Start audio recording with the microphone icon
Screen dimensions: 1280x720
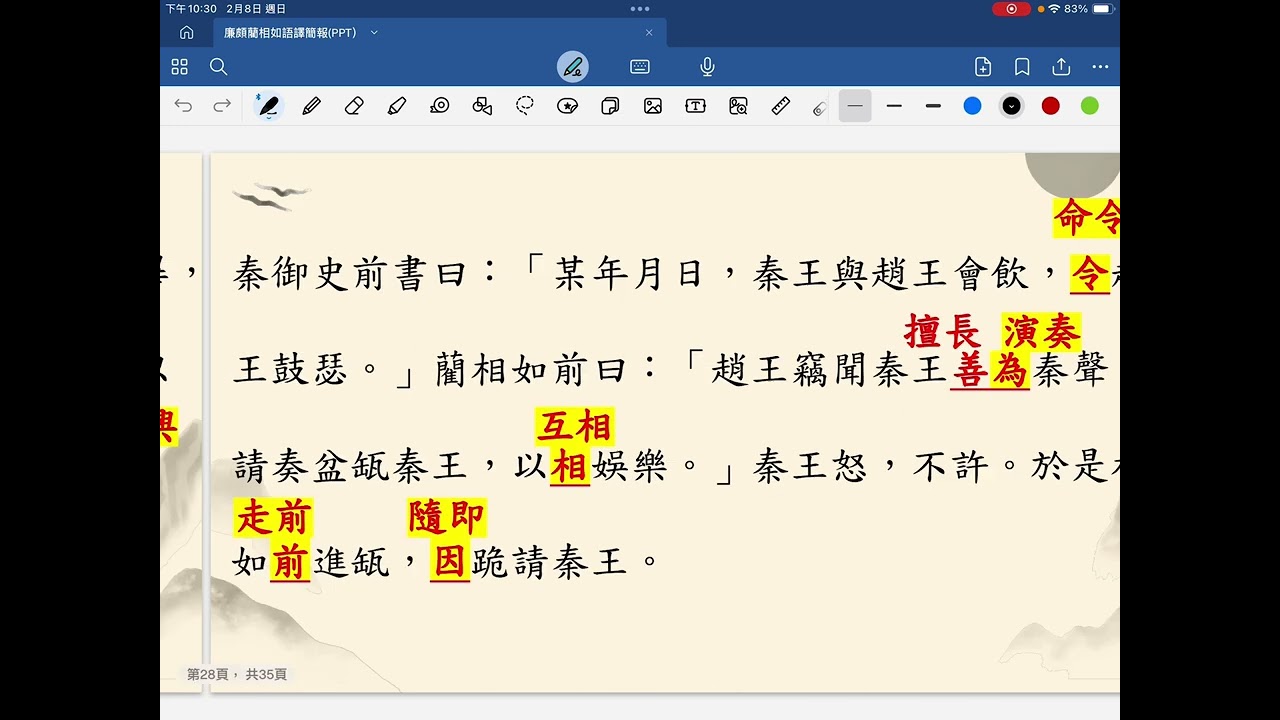click(707, 67)
